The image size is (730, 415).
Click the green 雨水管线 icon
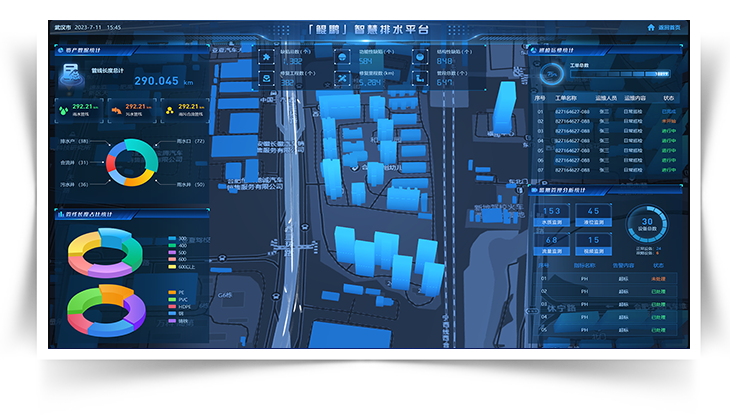pos(65,109)
